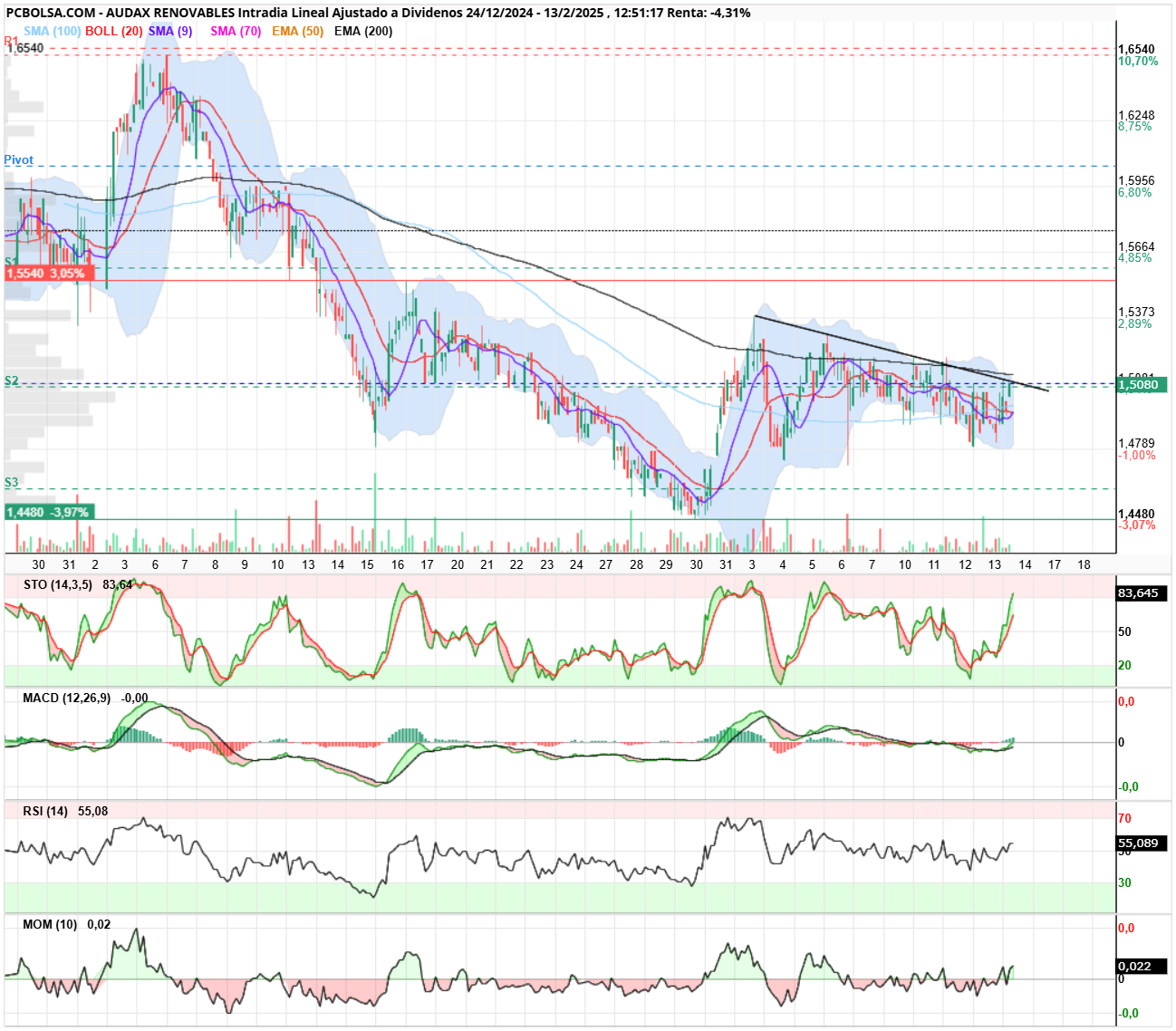Viewport: 1176px width, 1031px height.
Task: Select date 20 on the time axis
Action: click(458, 564)
